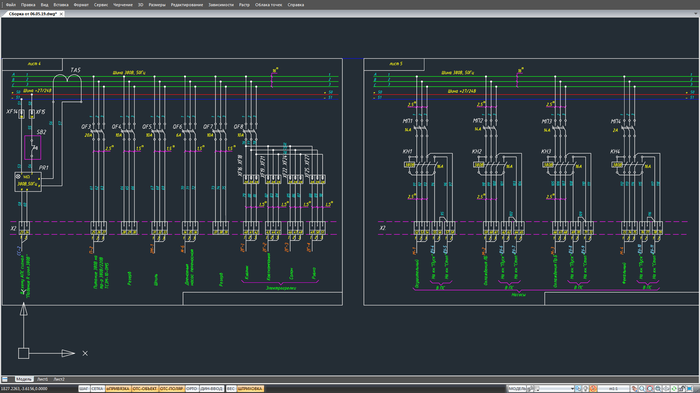The height and width of the screenshot is (393, 700).
Task: Toggle the padlock icon in status bar
Action: 682,389
